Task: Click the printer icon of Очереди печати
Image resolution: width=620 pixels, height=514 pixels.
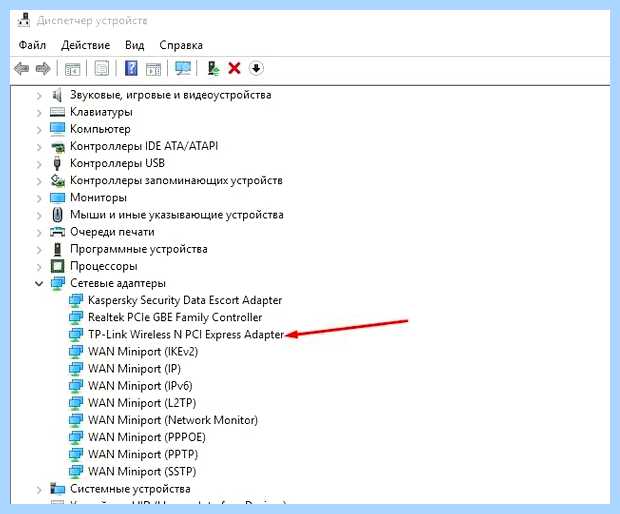Action: point(57,232)
